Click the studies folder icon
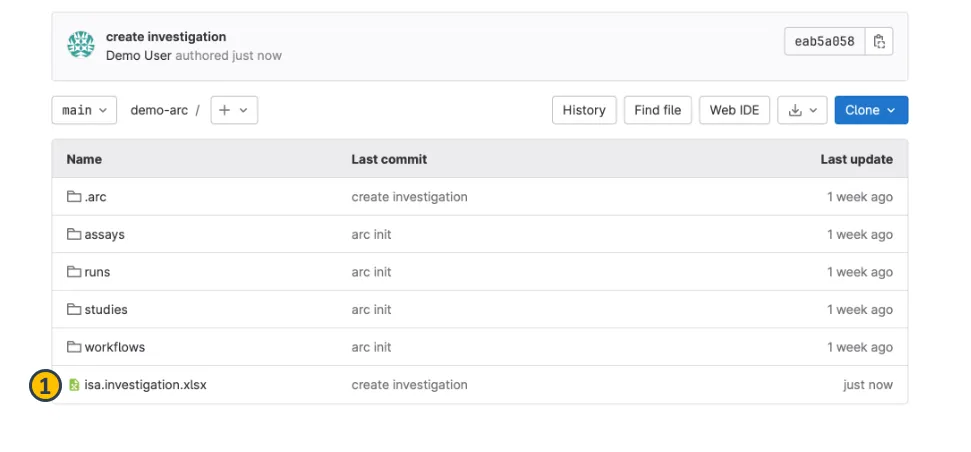 74,310
